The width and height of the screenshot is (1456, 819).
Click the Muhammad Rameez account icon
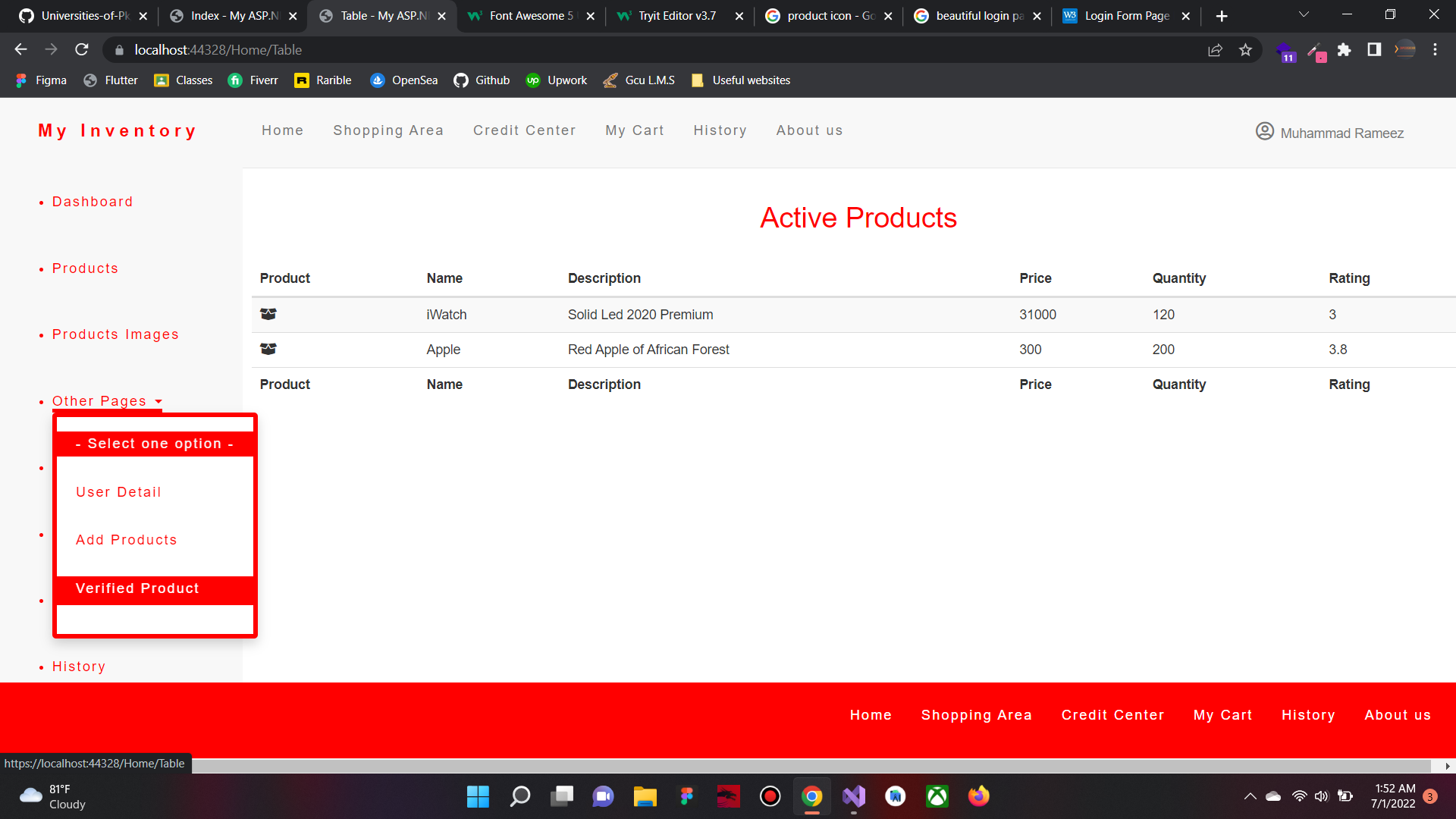pos(1264,131)
